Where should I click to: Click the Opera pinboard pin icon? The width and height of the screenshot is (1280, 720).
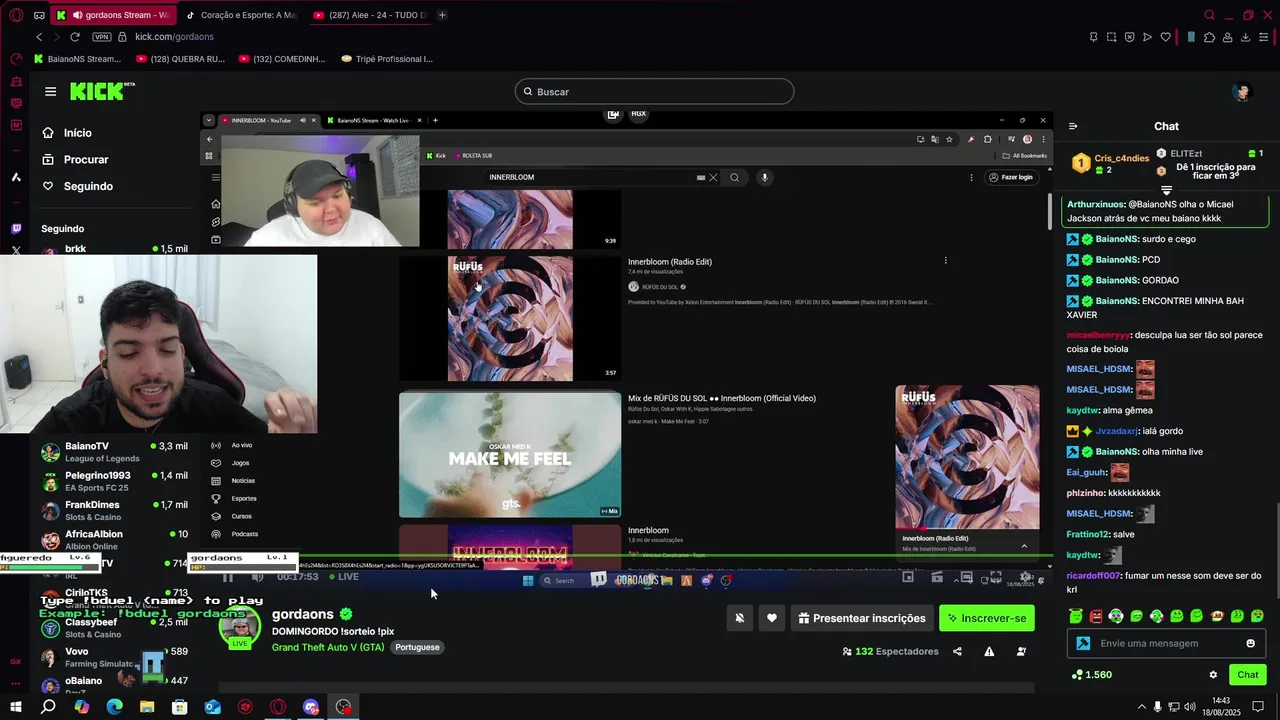(x=1093, y=37)
